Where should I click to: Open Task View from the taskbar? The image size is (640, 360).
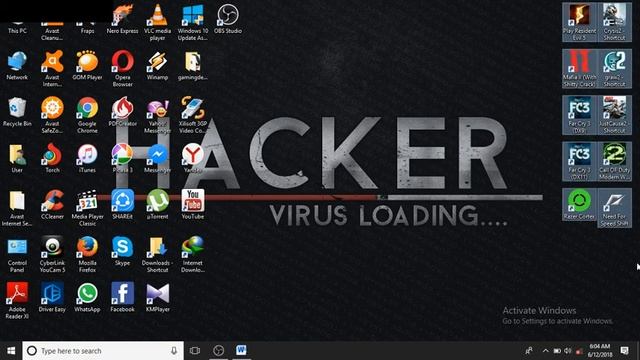click(195, 351)
